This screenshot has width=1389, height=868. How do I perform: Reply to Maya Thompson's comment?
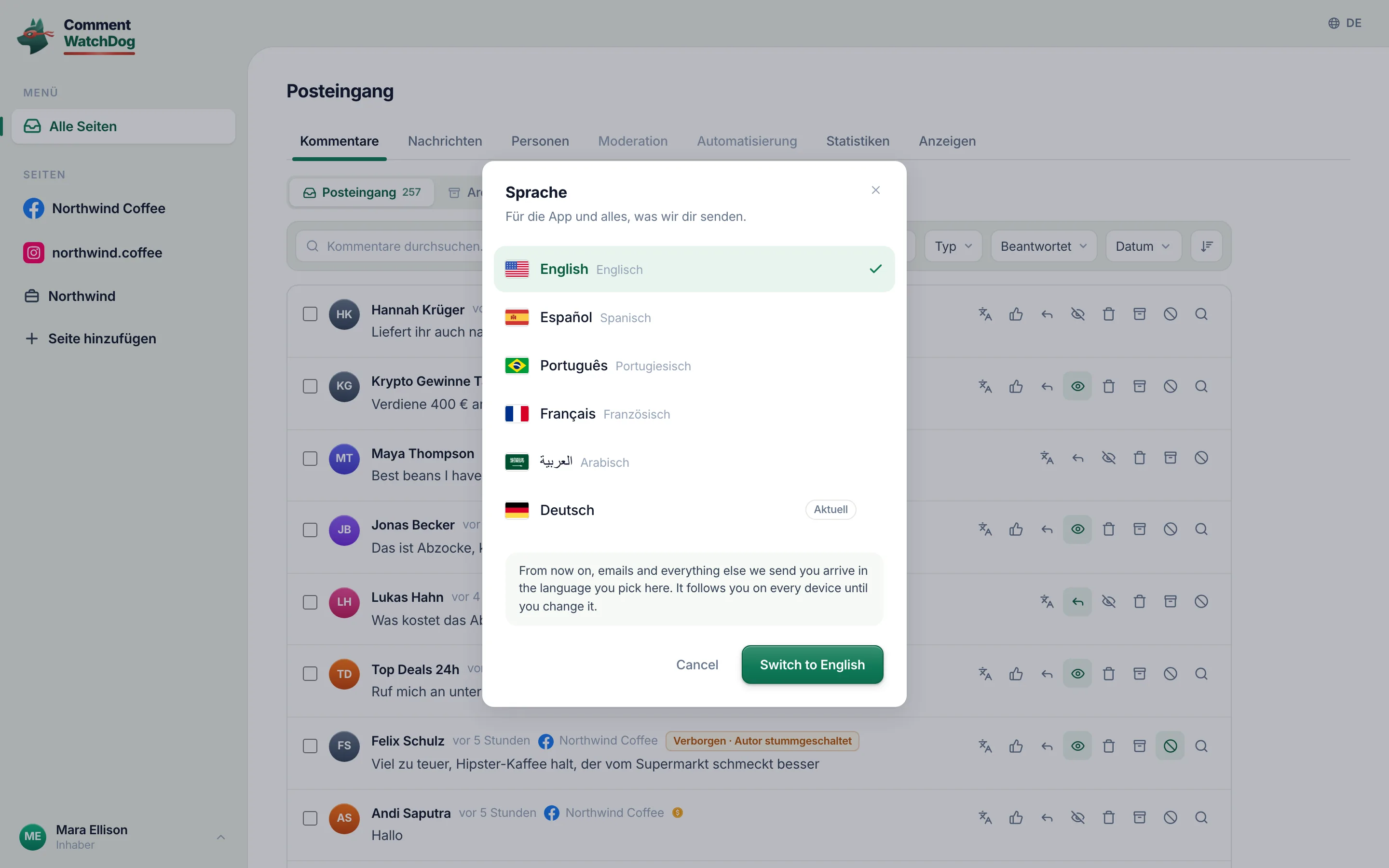(1078, 458)
